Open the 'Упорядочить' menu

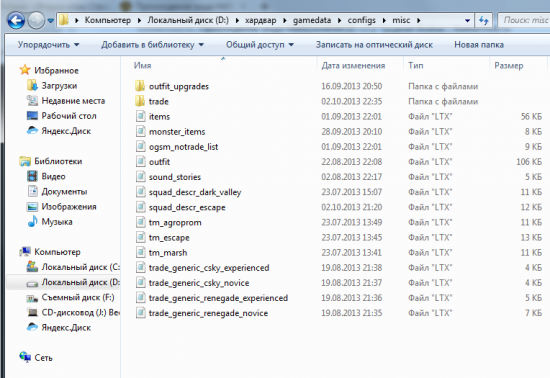coord(49,45)
